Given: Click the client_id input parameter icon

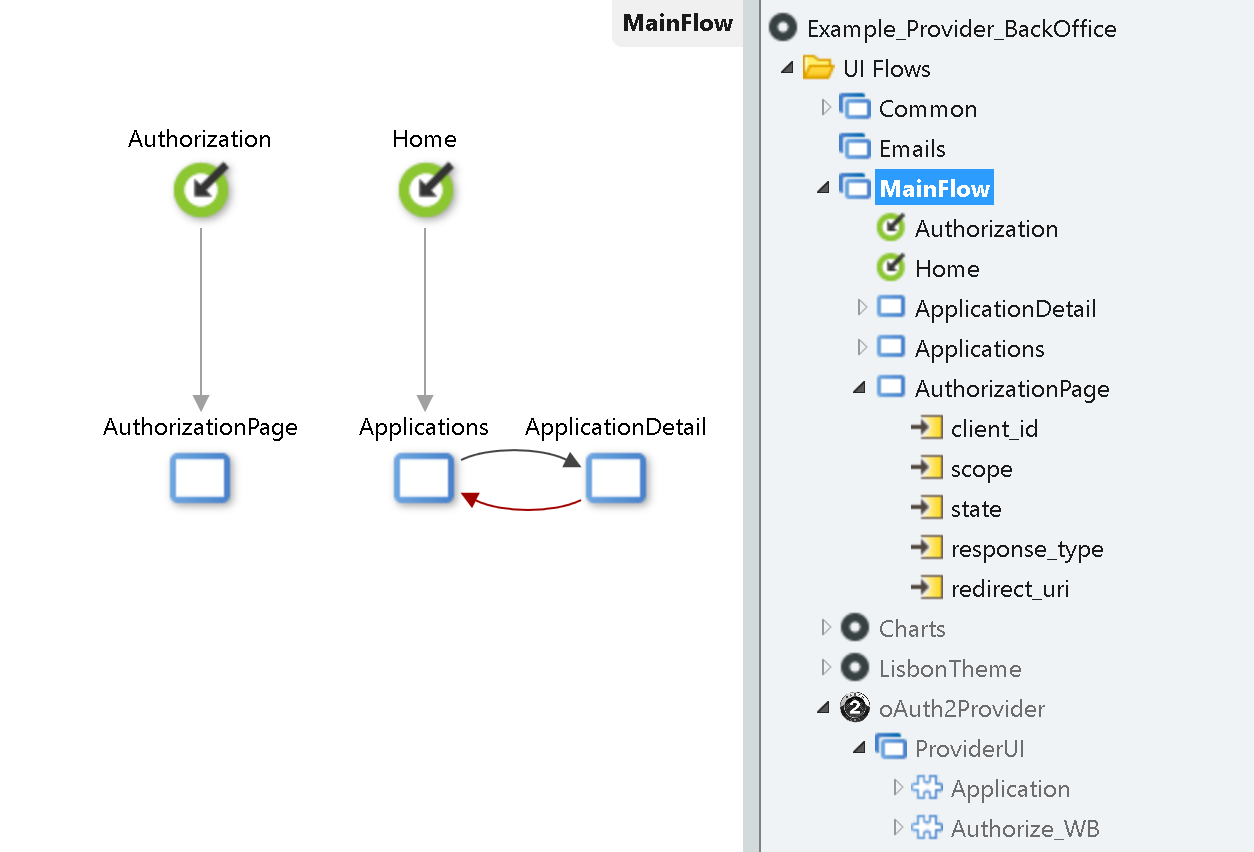Looking at the screenshot, I should (927, 427).
